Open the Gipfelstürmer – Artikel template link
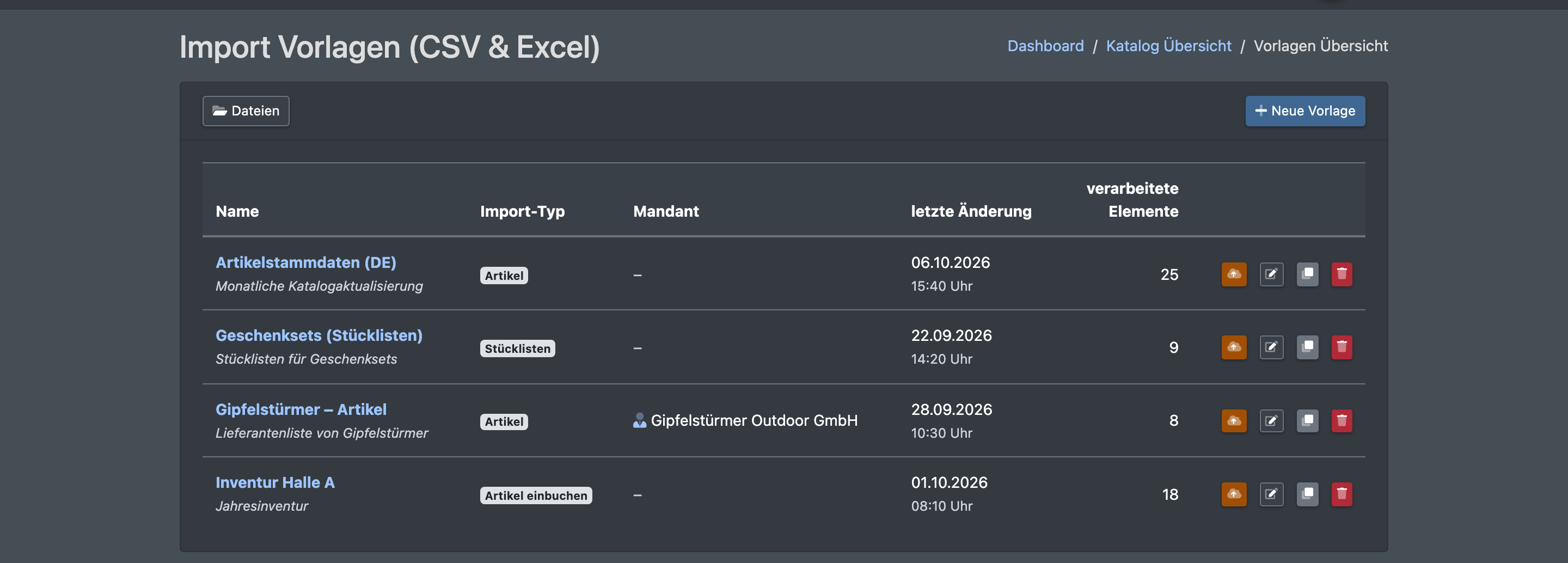 (x=301, y=409)
